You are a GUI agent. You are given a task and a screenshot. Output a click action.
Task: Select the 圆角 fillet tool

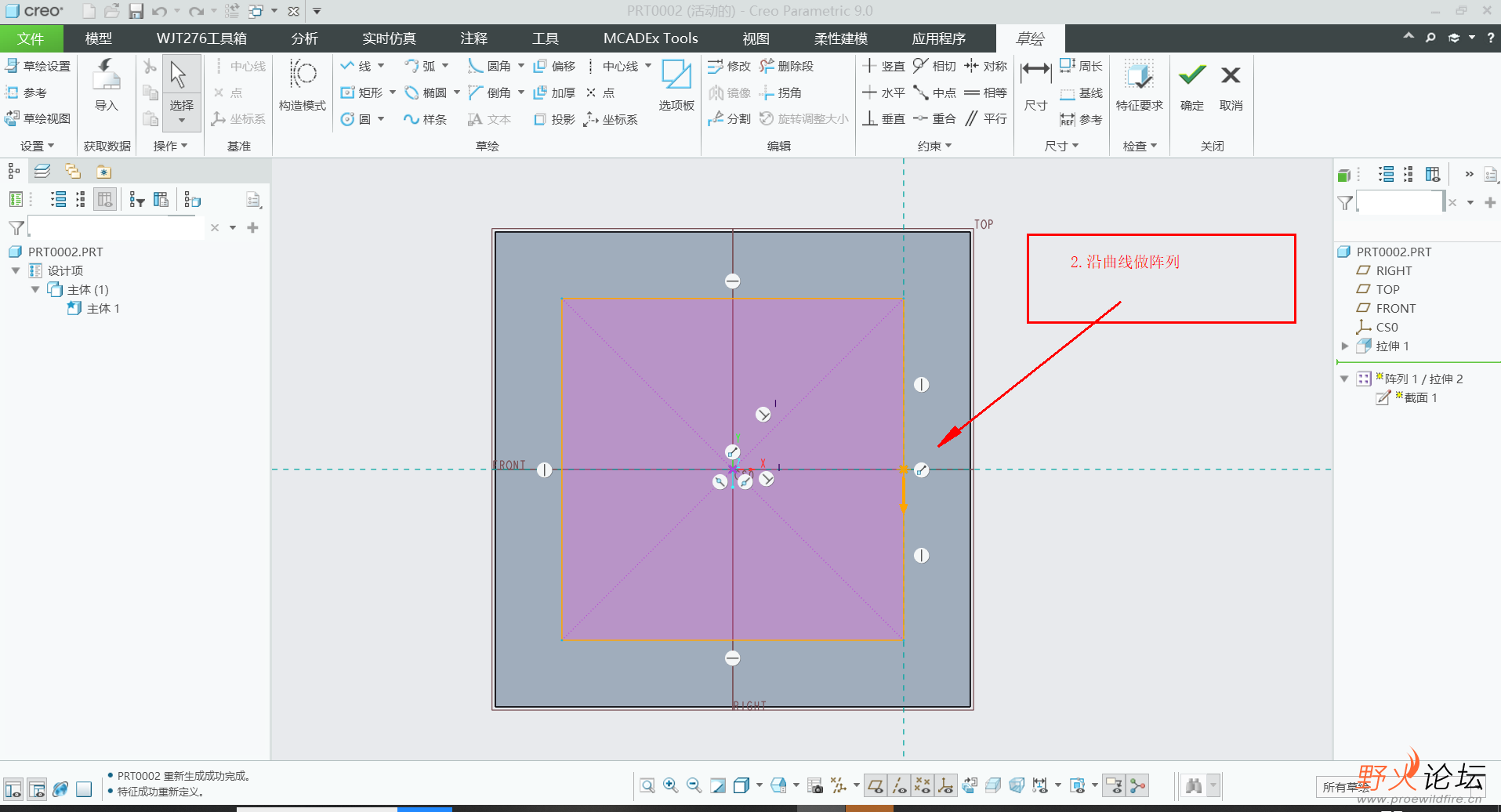pos(489,67)
